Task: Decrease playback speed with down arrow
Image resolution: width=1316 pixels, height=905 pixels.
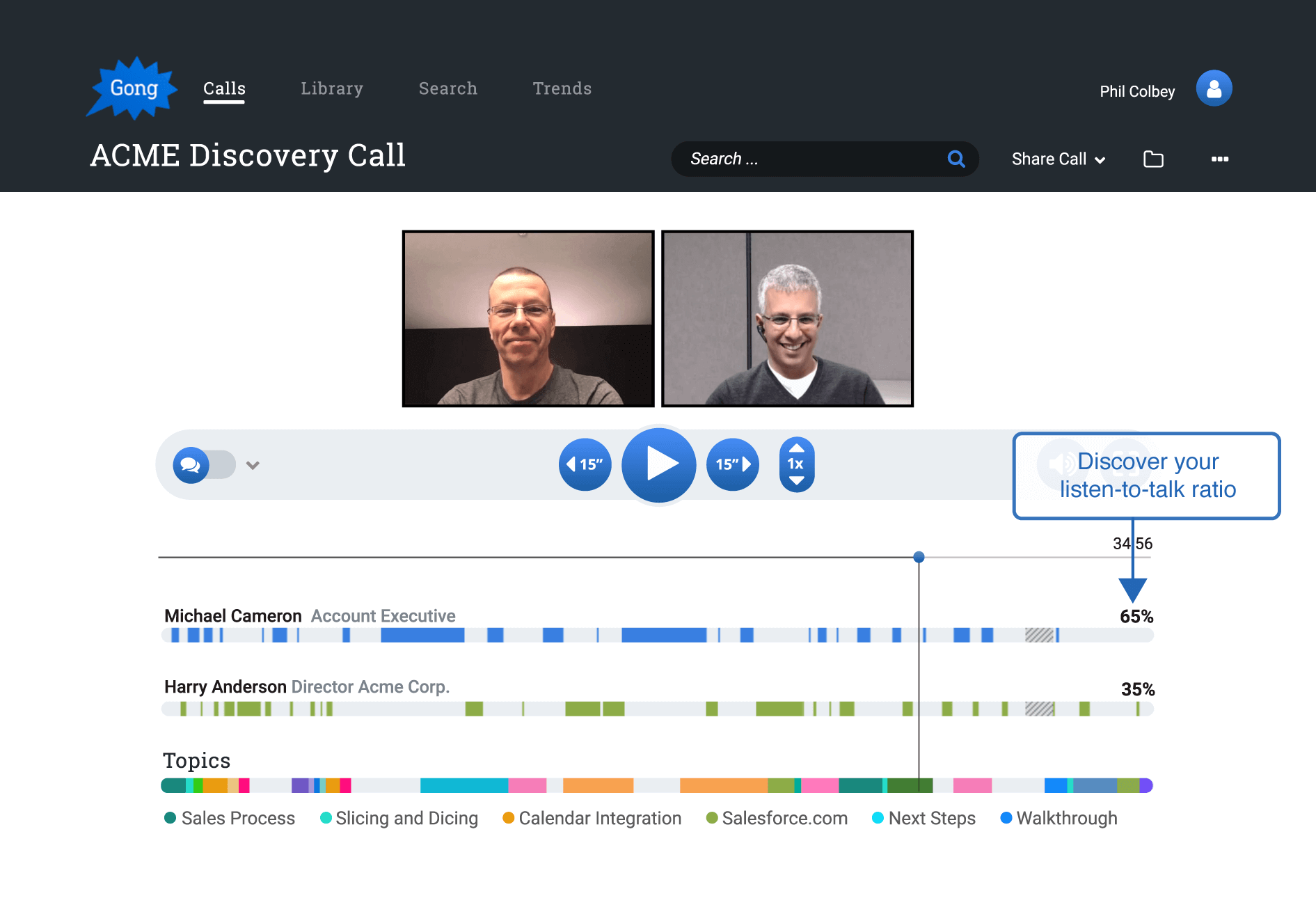Action: tap(797, 480)
